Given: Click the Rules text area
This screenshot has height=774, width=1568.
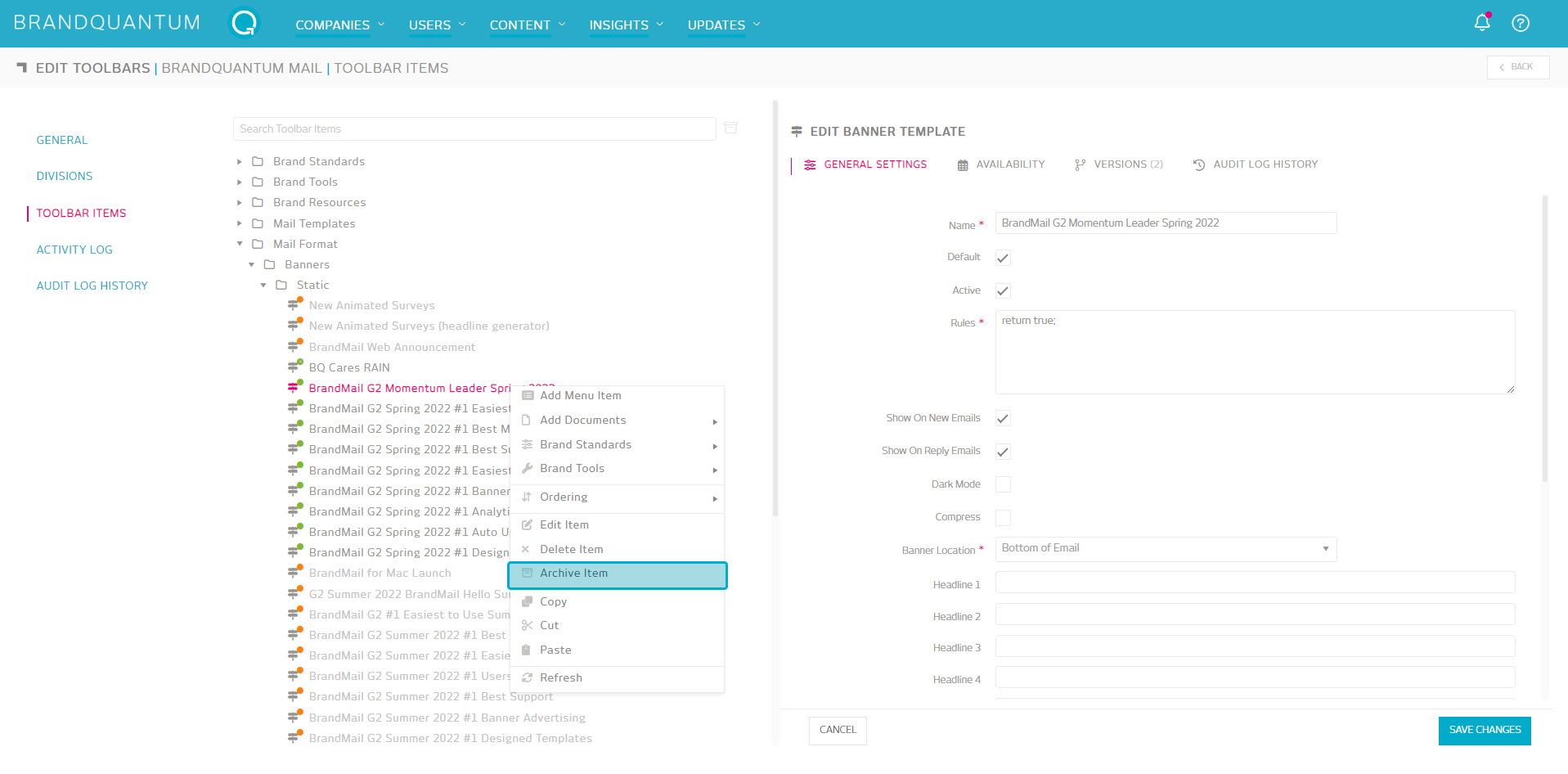Looking at the screenshot, I should [x=1255, y=352].
